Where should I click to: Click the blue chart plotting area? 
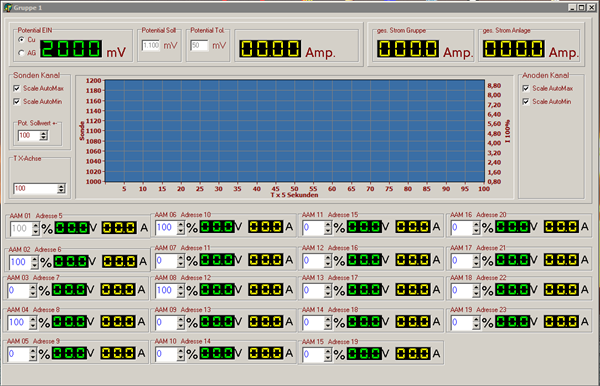(295, 131)
